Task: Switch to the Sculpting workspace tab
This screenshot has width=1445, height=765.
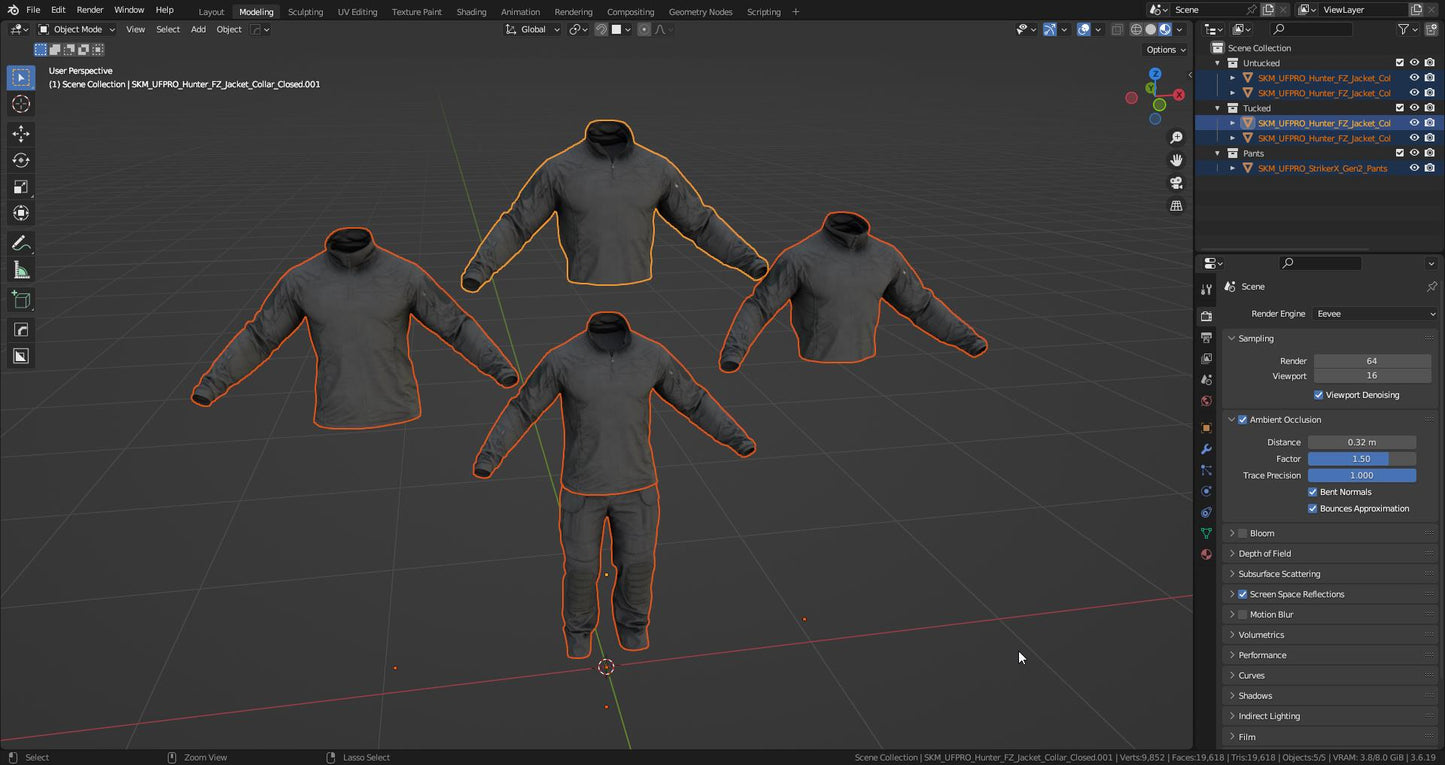Action: coord(305,12)
